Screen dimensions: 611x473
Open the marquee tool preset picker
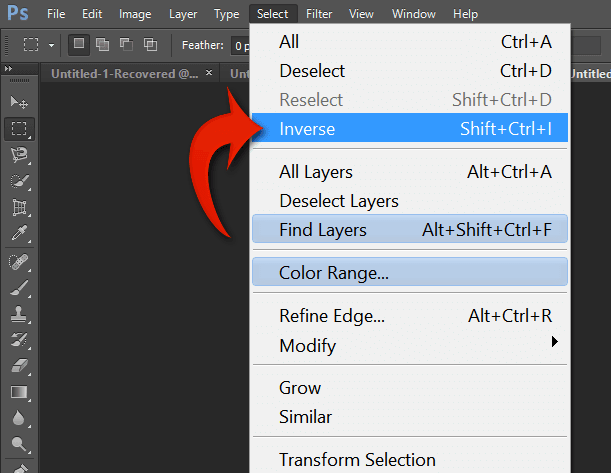click(x=51, y=45)
